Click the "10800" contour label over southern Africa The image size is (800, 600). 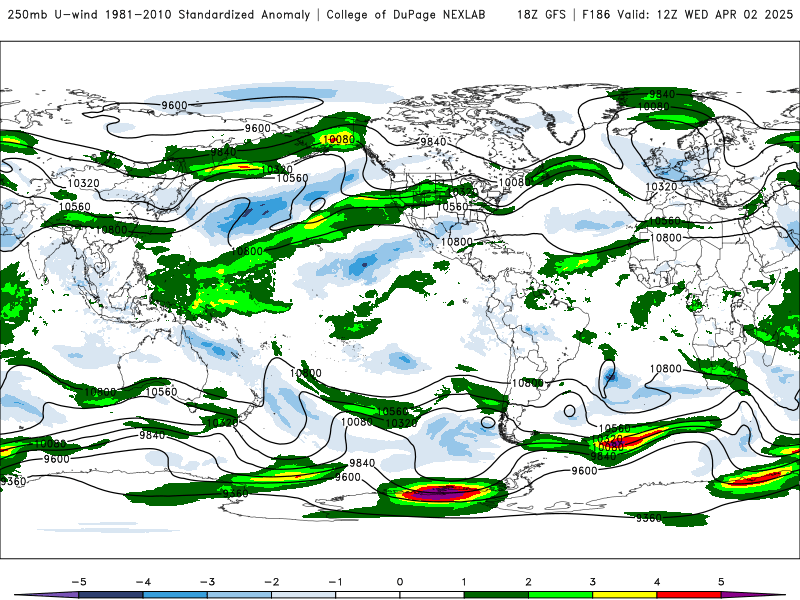click(x=665, y=368)
